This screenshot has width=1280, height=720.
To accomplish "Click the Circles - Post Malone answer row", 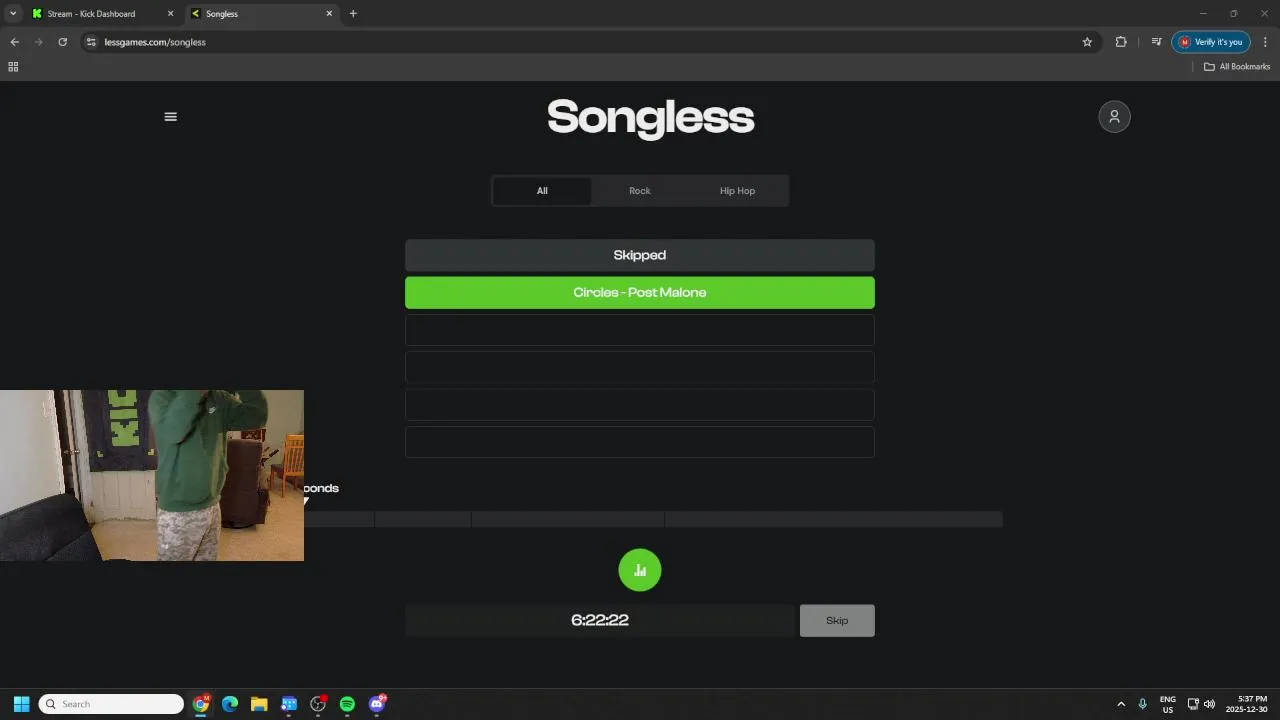I will [x=640, y=293].
